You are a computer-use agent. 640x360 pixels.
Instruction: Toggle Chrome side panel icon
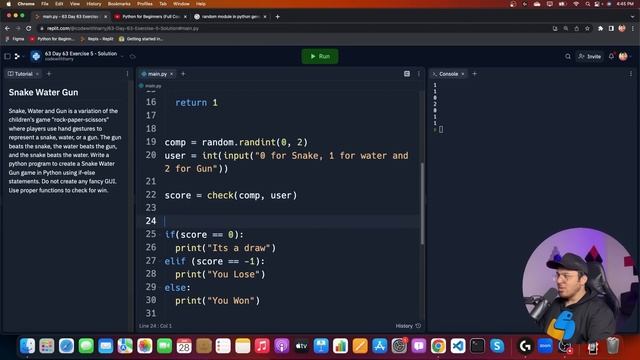click(x=611, y=28)
